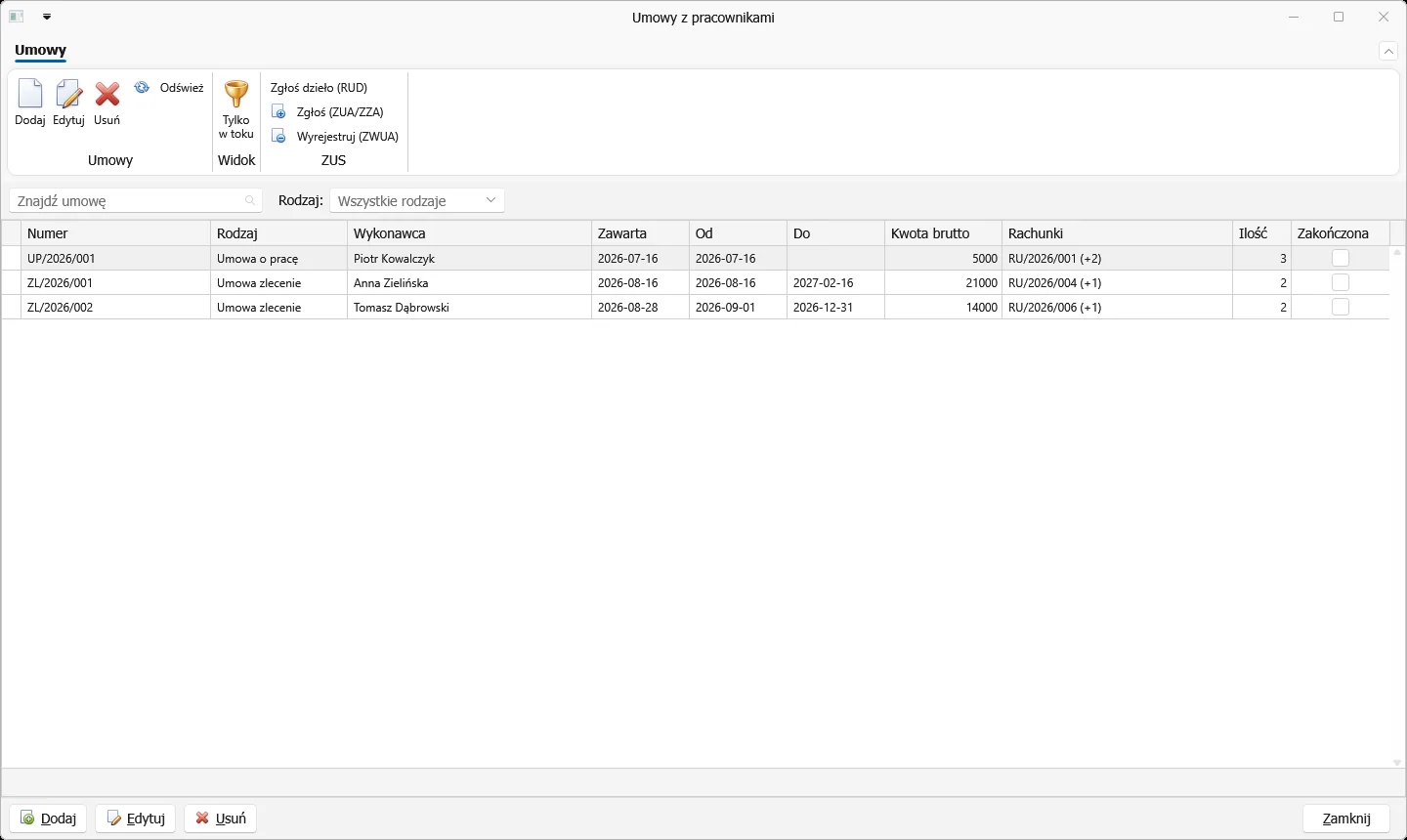Toggle Zakończona checkbox for ZL/2026/002

tap(1341, 308)
